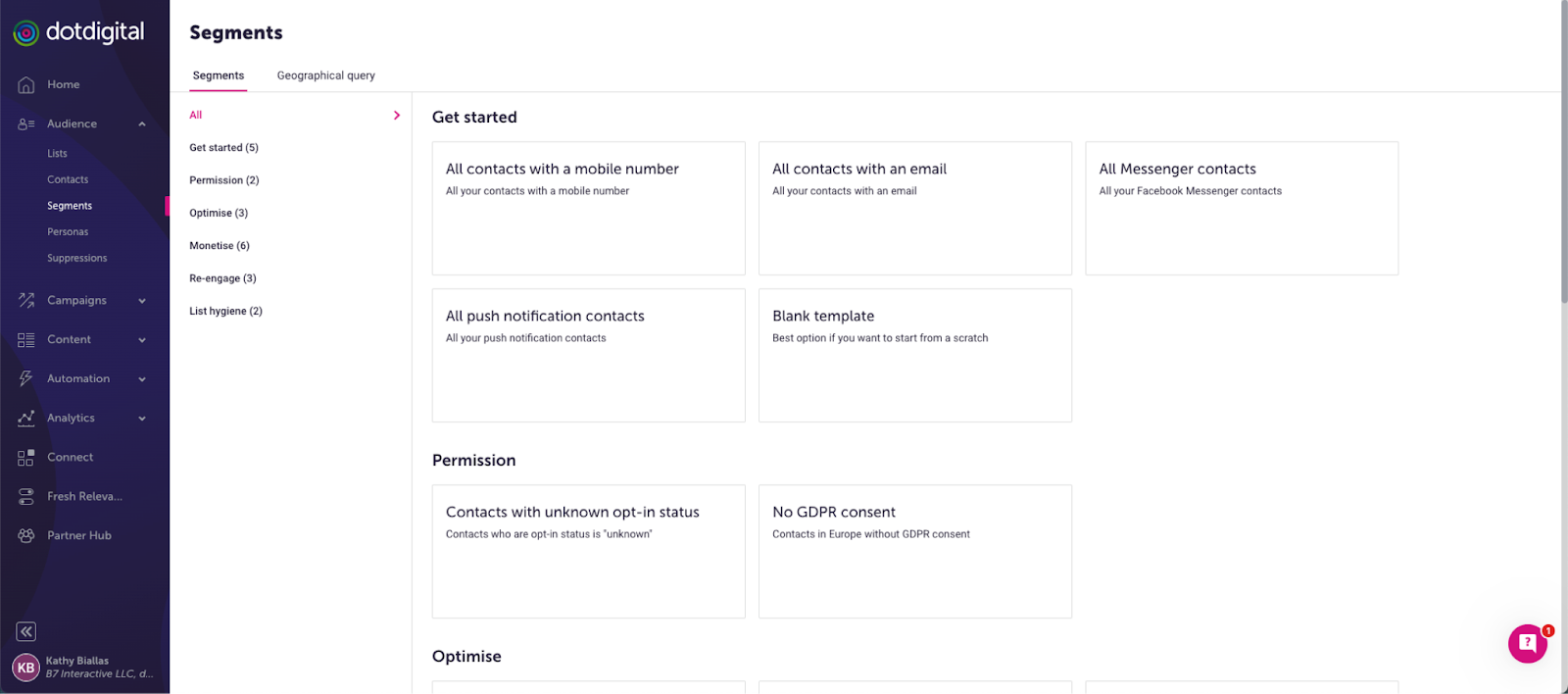Click the Partner Hub icon

click(x=26, y=536)
